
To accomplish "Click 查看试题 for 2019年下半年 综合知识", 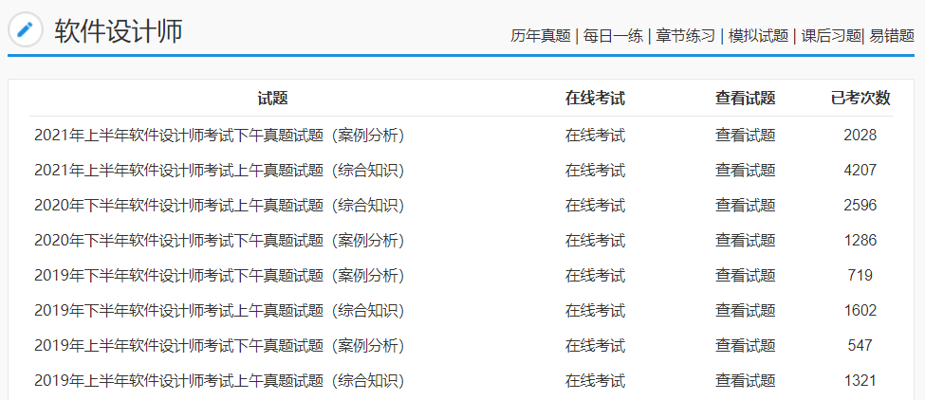I will point(745,310).
